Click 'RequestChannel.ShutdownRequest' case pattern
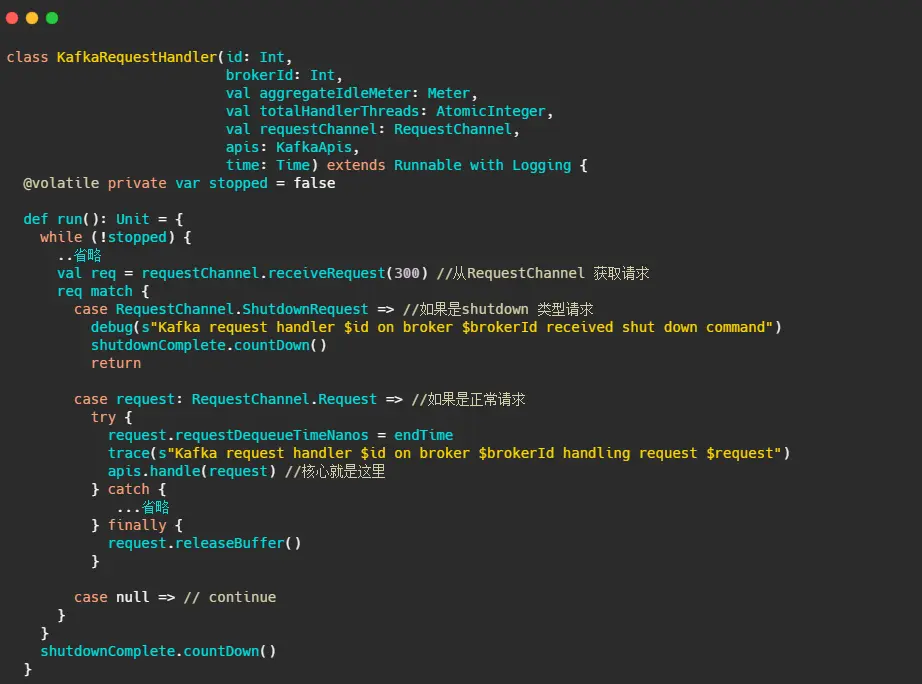 click(242, 309)
